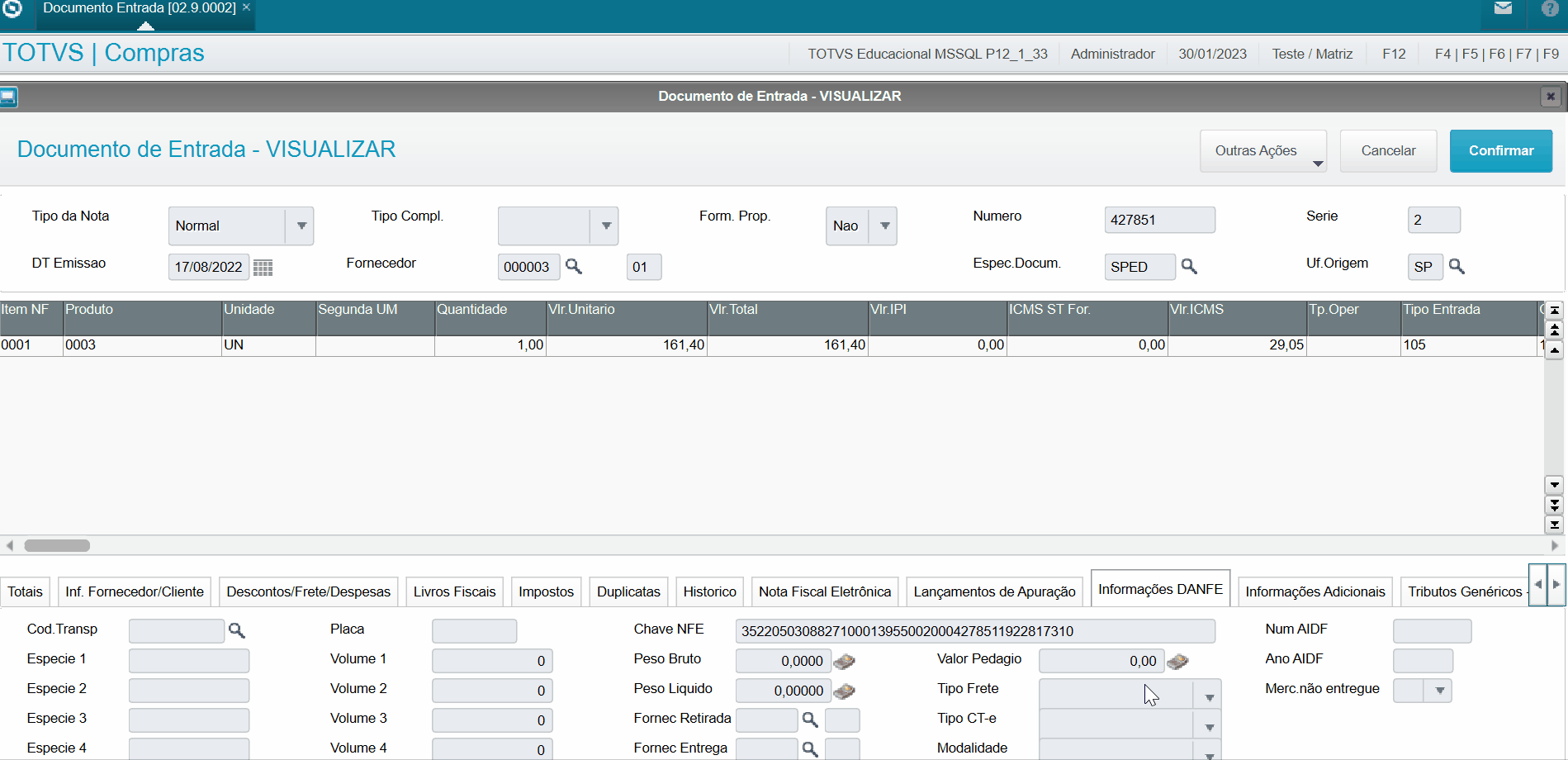1568x760 pixels.
Task: Open calculator icon next to Peso Bruto
Action: pyautogui.click(x=844, y=661)
